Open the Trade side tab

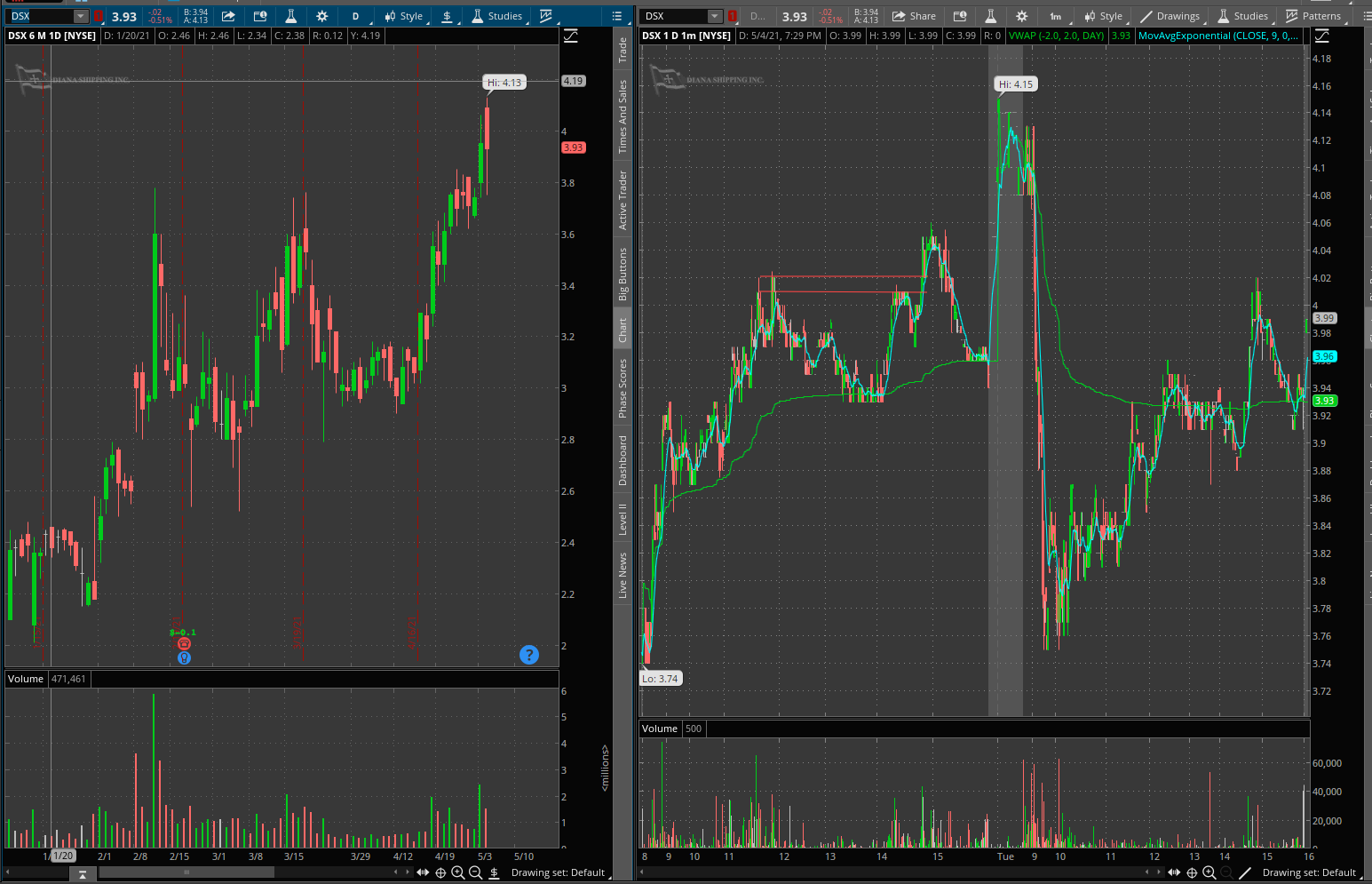click(x=623, y=49)
